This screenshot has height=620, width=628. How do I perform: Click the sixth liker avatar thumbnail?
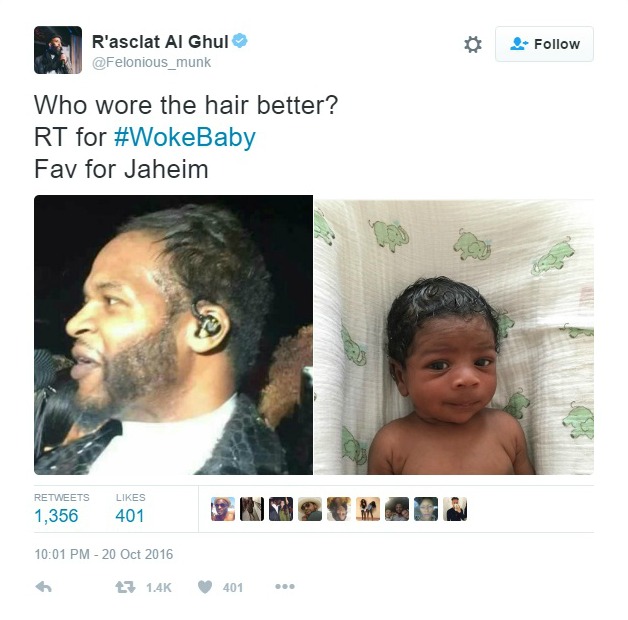coord(368,509)
